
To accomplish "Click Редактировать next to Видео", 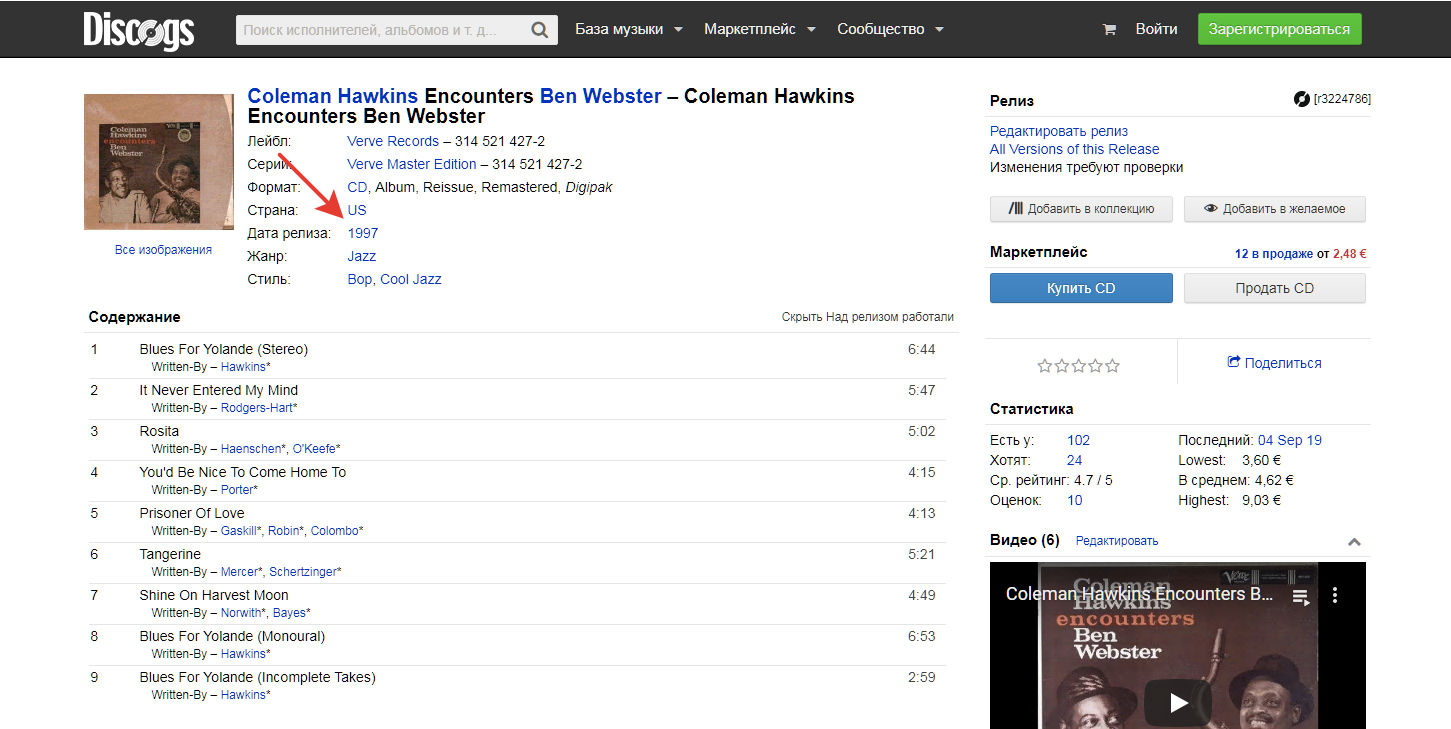I will tap(1117, 541).
